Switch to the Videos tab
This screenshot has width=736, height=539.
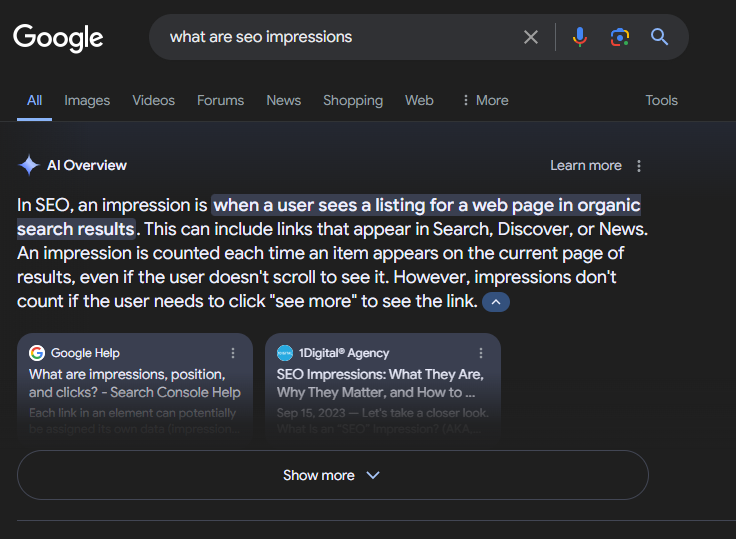153,100
